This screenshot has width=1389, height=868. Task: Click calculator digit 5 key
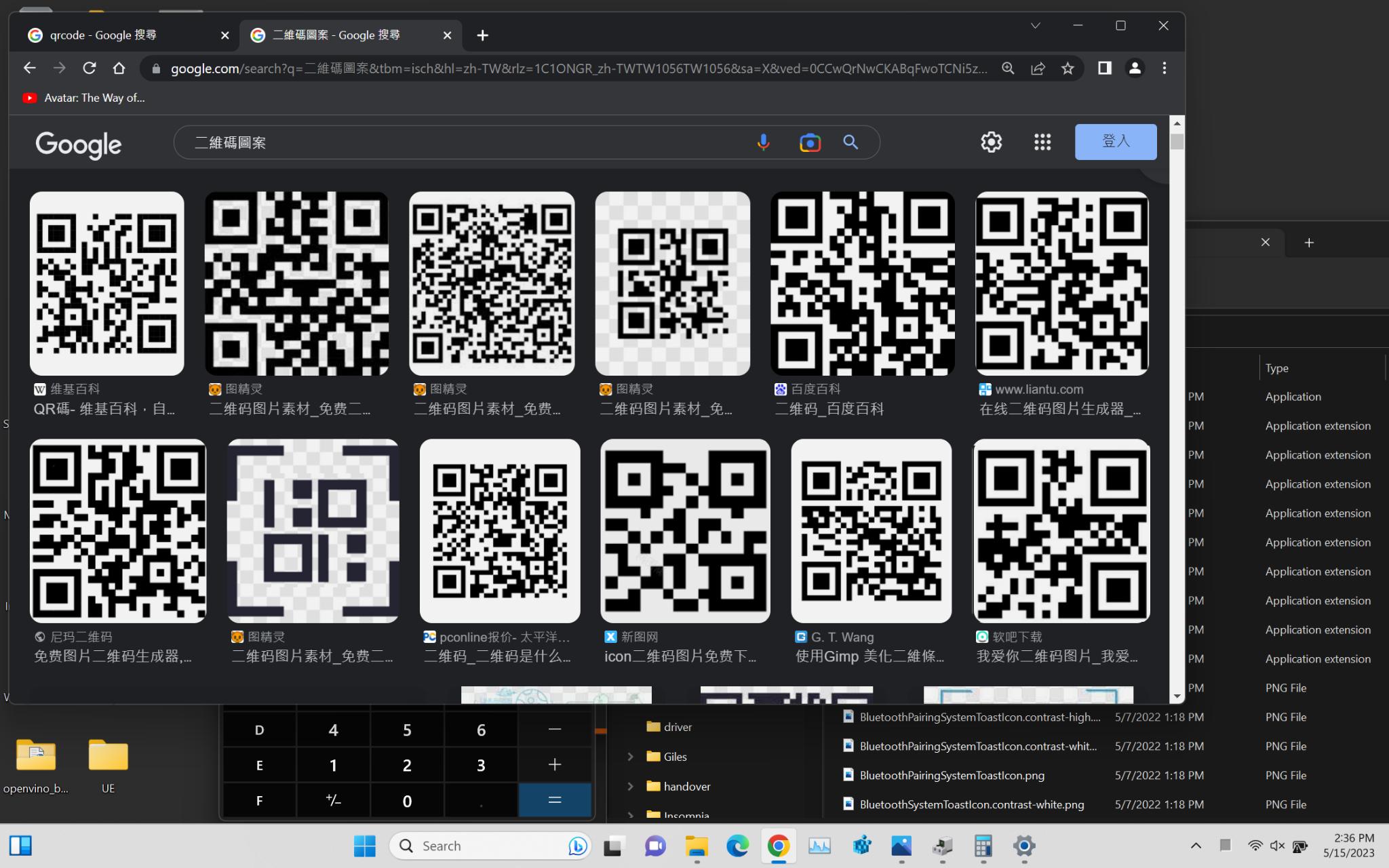point(407,730)
